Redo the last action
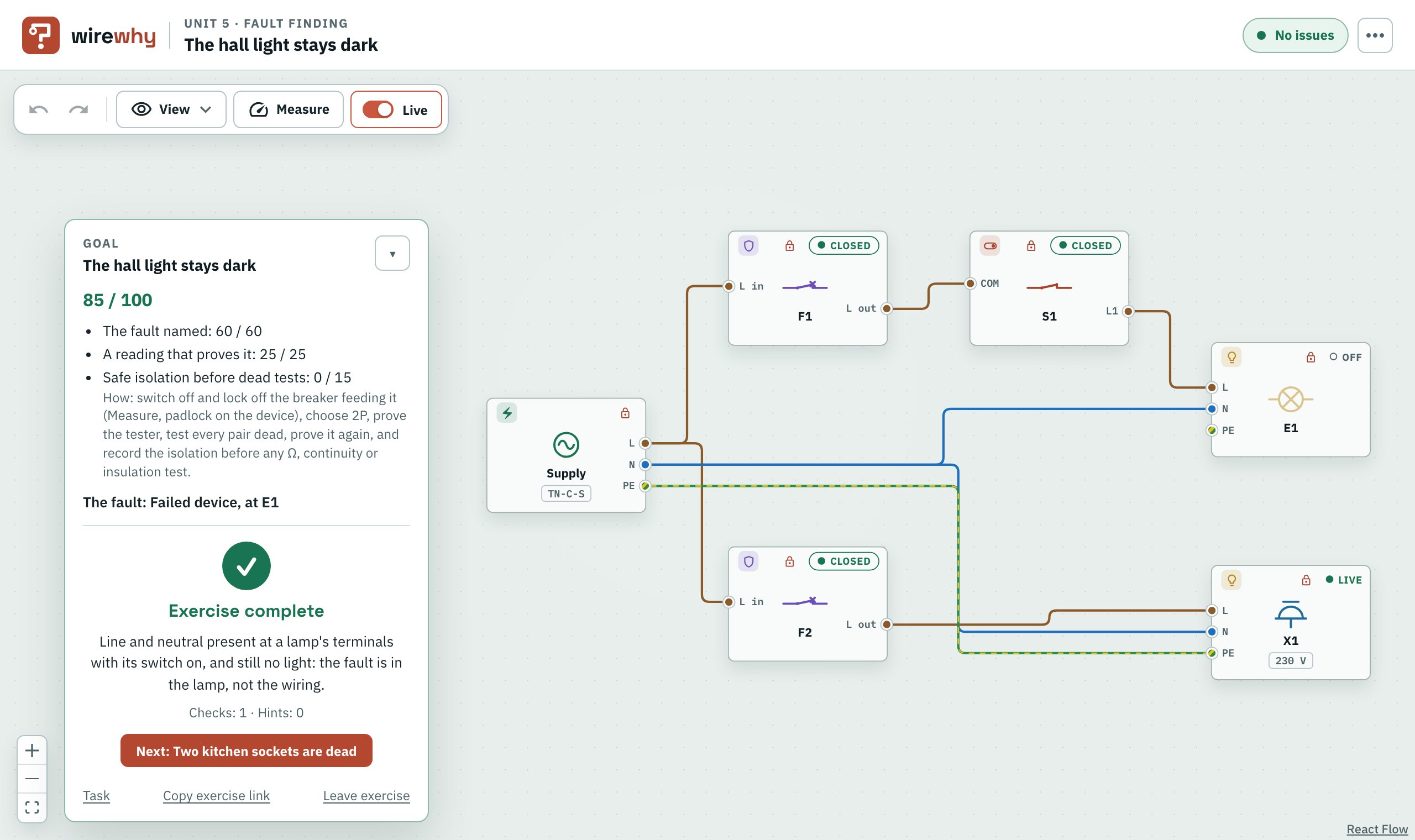The width and height of the screenshot is (1415, 840). coord(78,109)
